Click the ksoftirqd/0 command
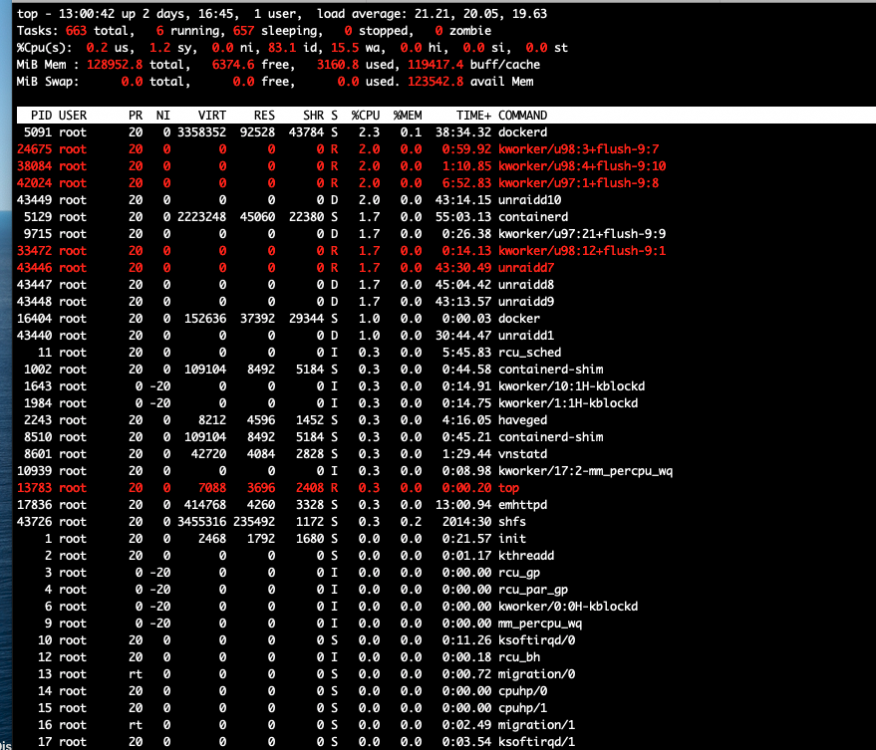Viewport: 876px width, 750px height. pos(536,640)
